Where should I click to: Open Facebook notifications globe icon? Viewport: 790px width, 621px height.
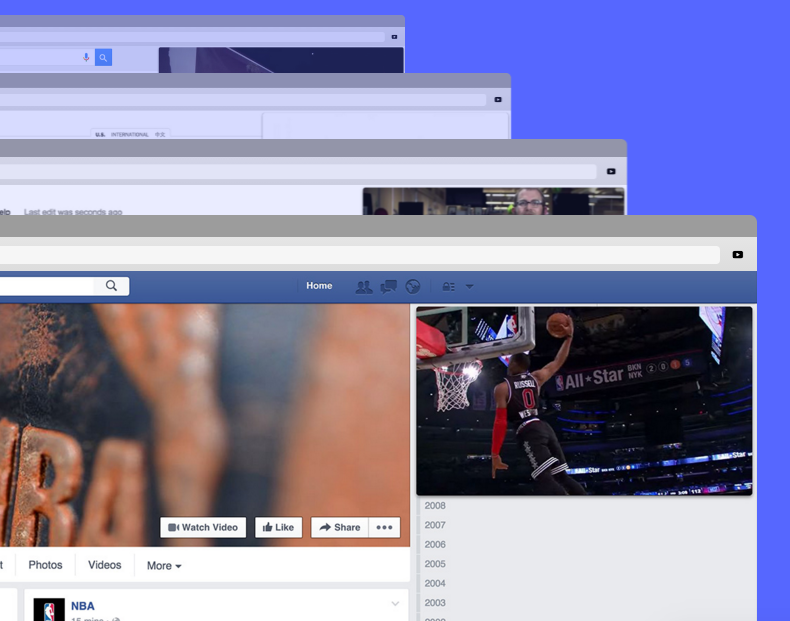pos(413,287)
